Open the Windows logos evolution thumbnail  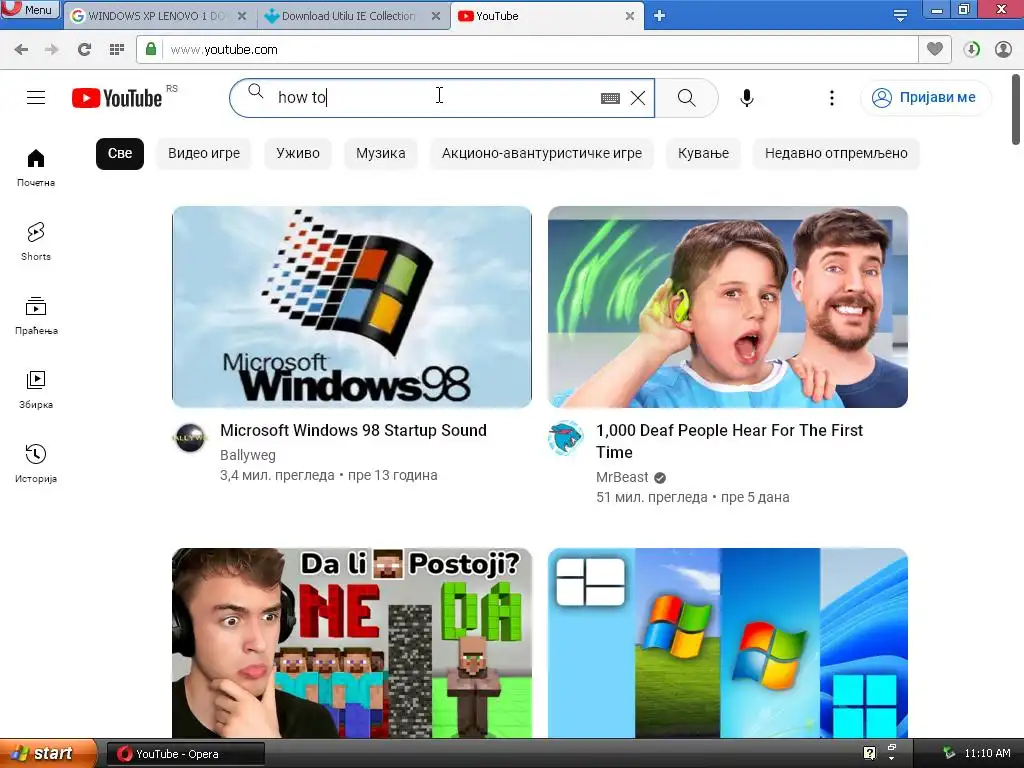(x=728, y=643)
